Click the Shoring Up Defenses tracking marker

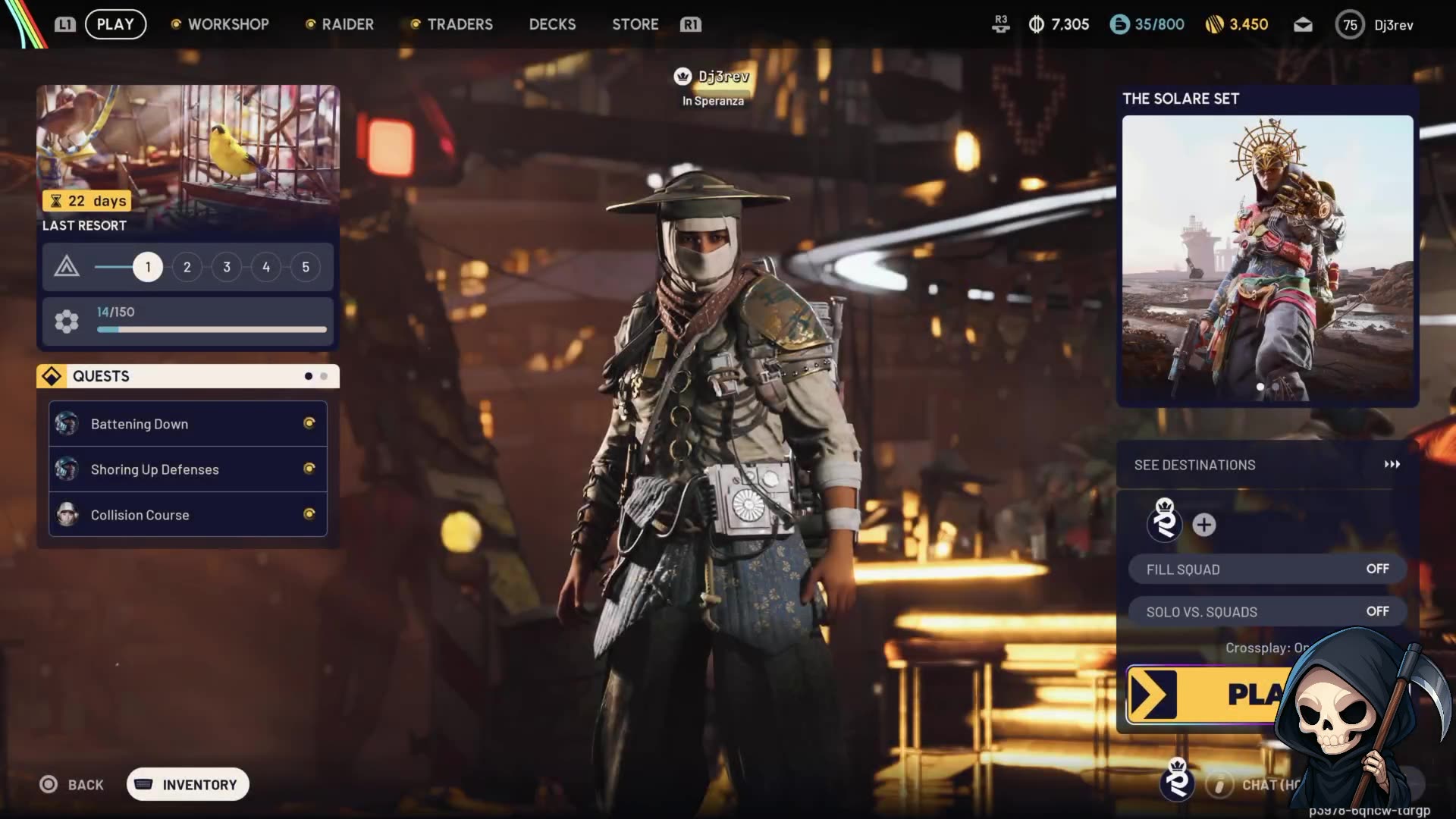[x=309, y=469]
